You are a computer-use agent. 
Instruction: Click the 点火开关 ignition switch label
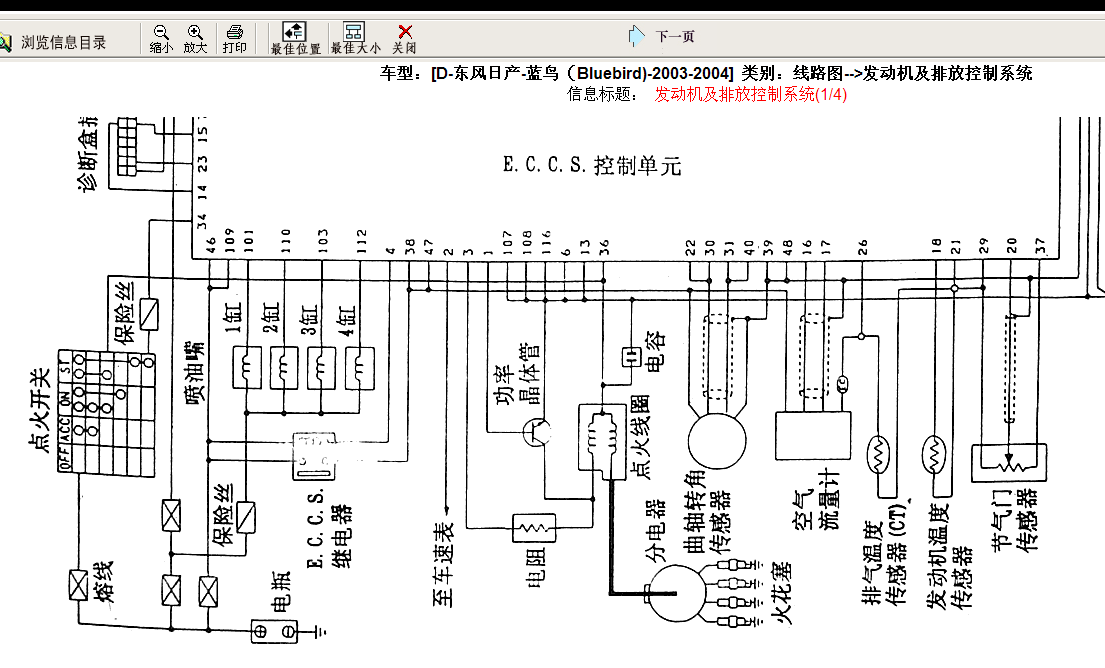coord(39,412)
